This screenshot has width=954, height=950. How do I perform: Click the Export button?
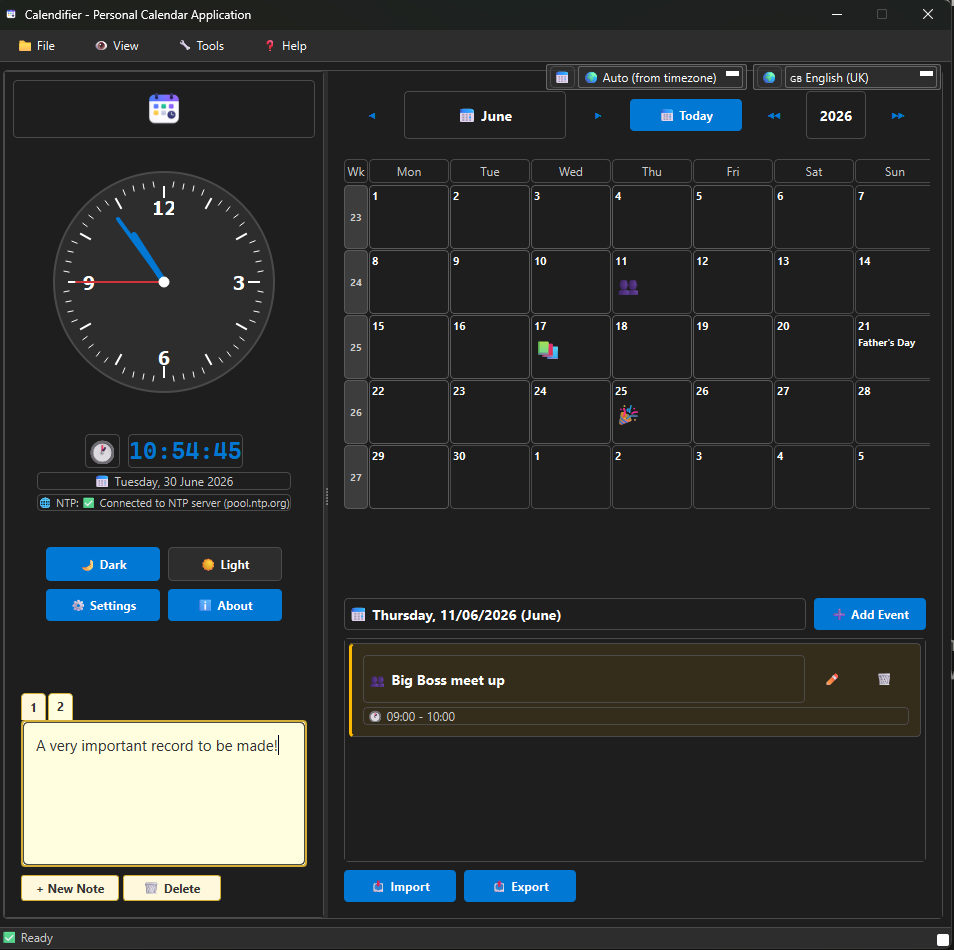520,886
